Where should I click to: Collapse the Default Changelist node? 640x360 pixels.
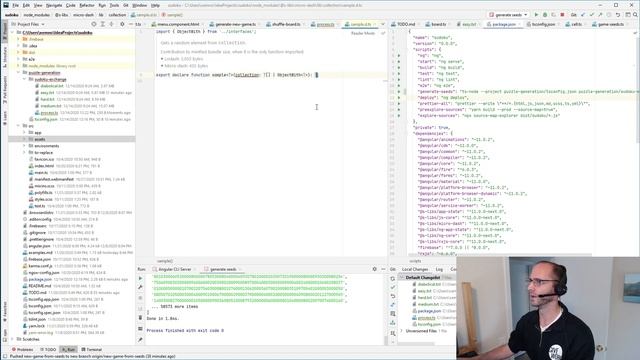tap(402, 278)
